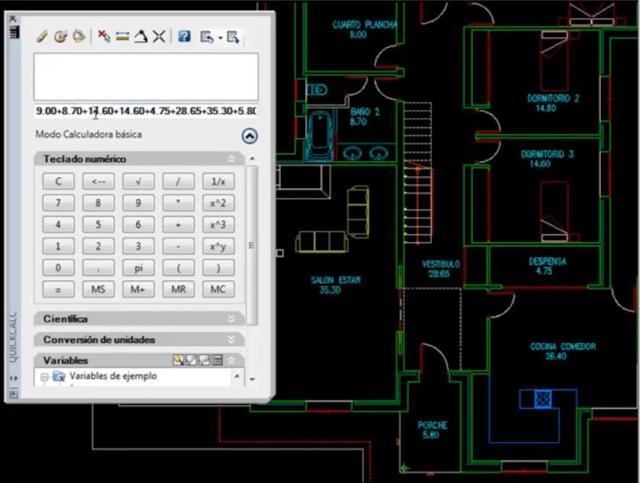The width and height of the screenshot is (640, 483).
Task: Click the palette scroll up arrow near Teclado numérico
Action: [x=252, y=159]
